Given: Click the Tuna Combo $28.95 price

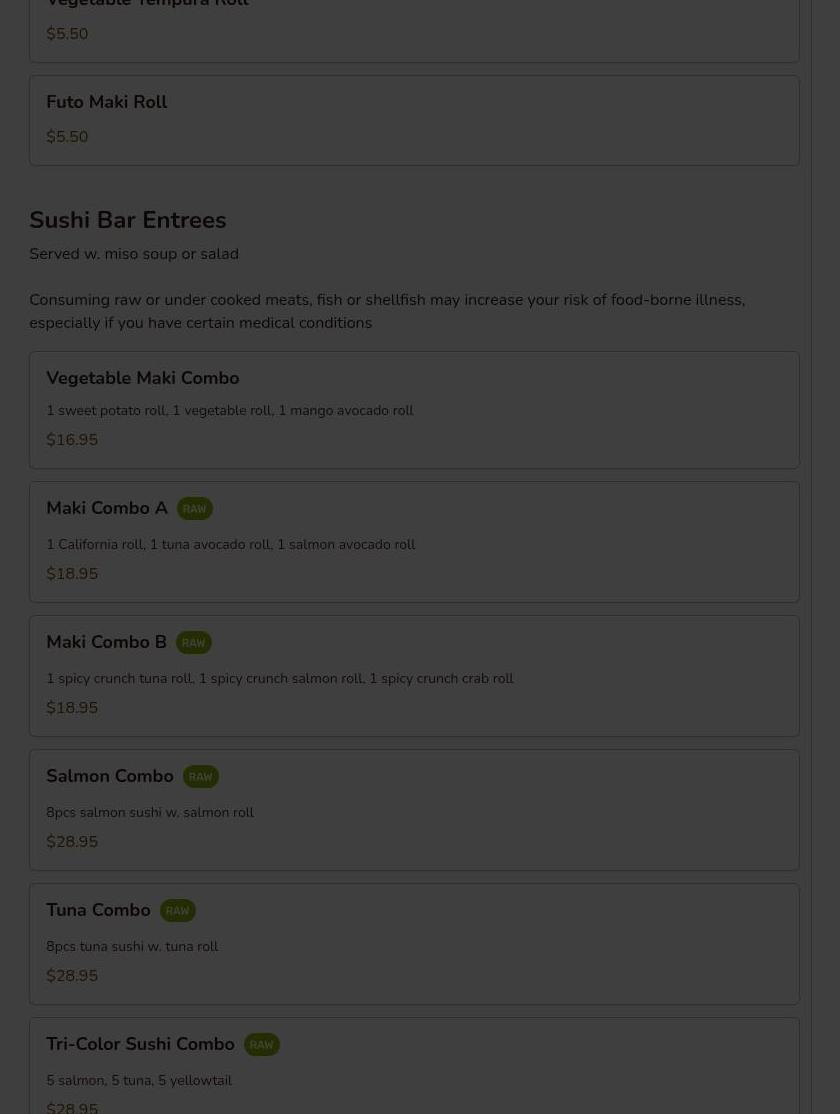Looking at the screenshot, I should point(72,975).
